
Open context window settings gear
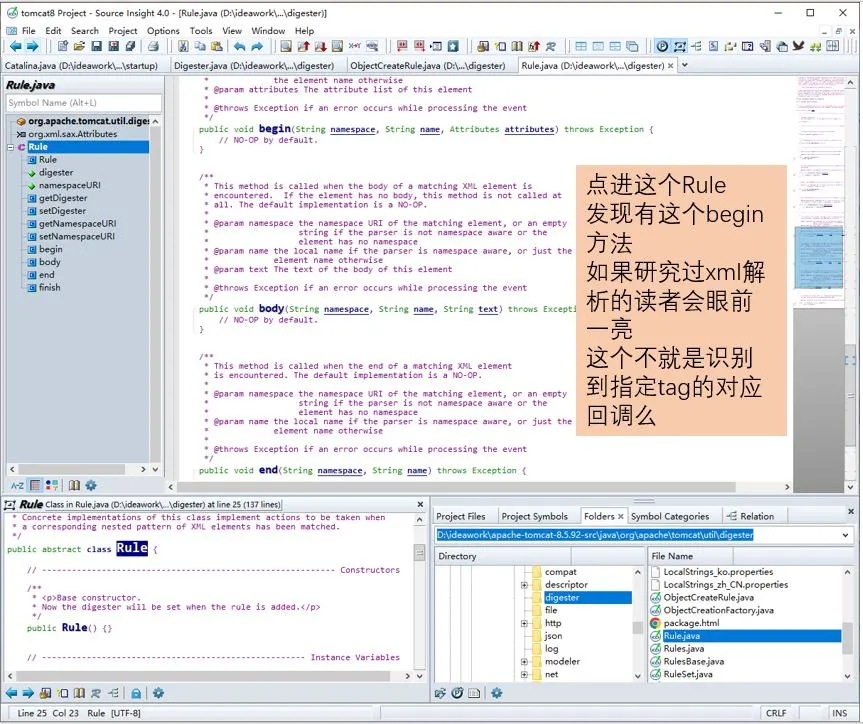pos(159,693)
